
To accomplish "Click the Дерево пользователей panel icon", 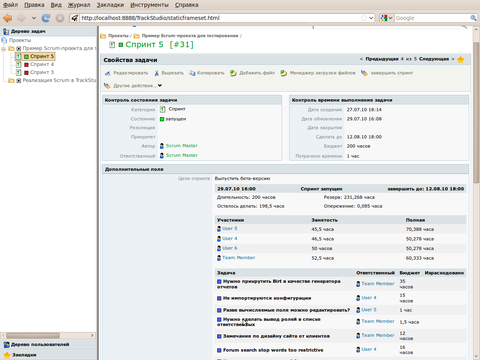I will coord(6,345).
